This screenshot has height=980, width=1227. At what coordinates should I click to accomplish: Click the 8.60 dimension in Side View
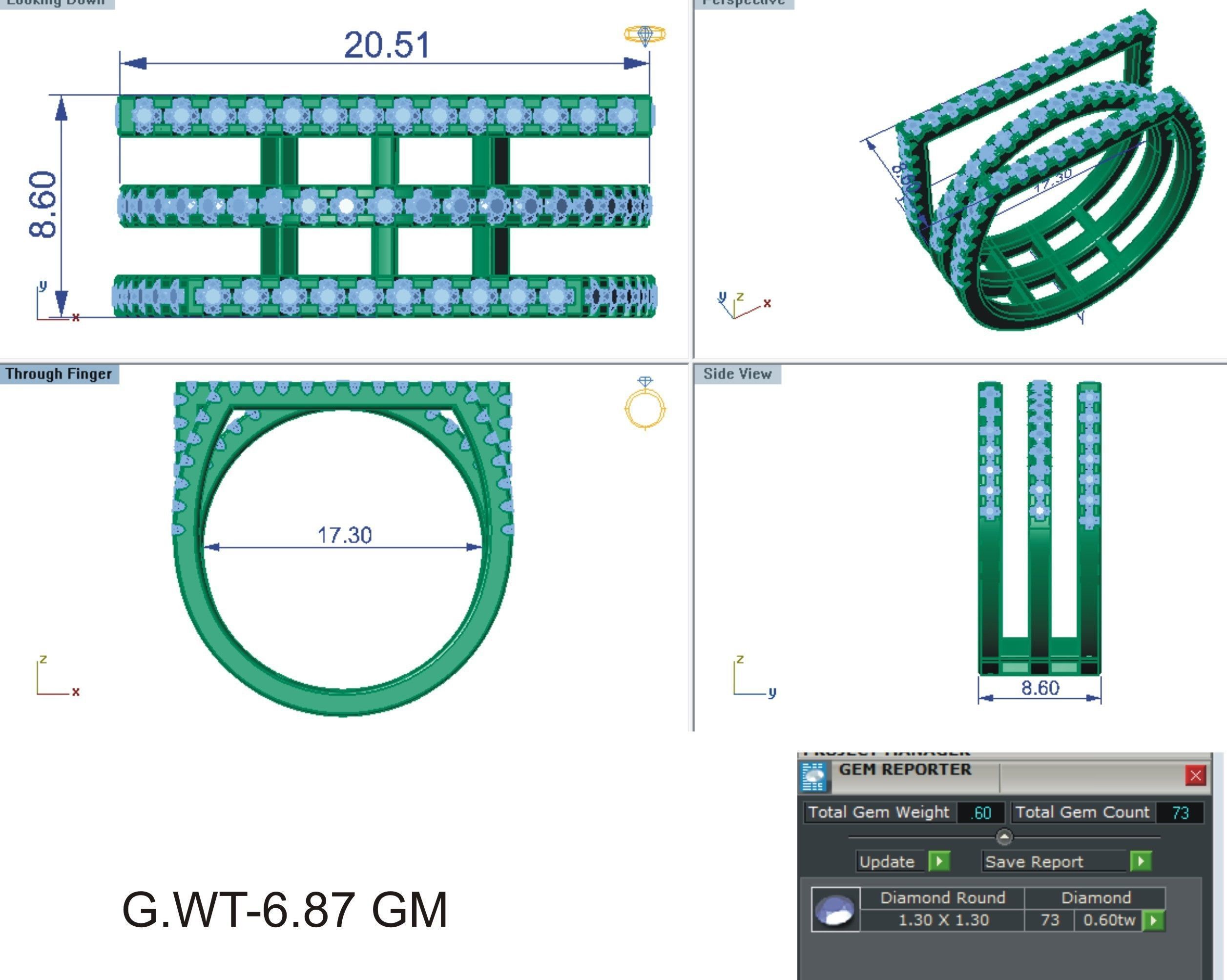click(1040, 688)
